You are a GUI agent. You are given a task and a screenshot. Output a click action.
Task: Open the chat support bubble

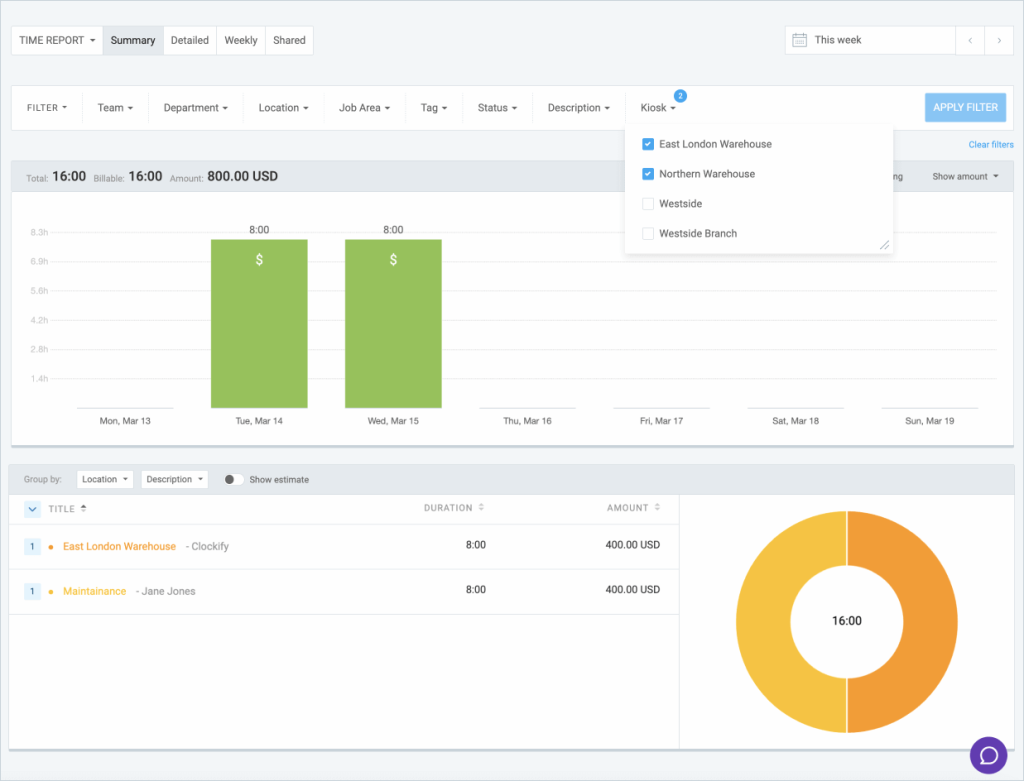[988, 755]
